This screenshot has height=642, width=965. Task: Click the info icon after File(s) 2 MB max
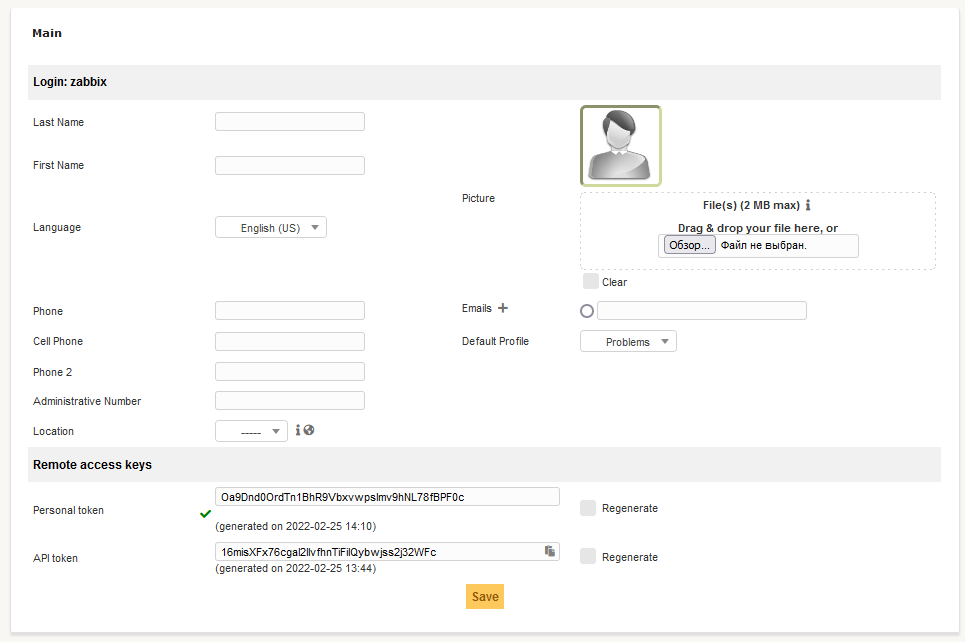[x=808, y=205]
